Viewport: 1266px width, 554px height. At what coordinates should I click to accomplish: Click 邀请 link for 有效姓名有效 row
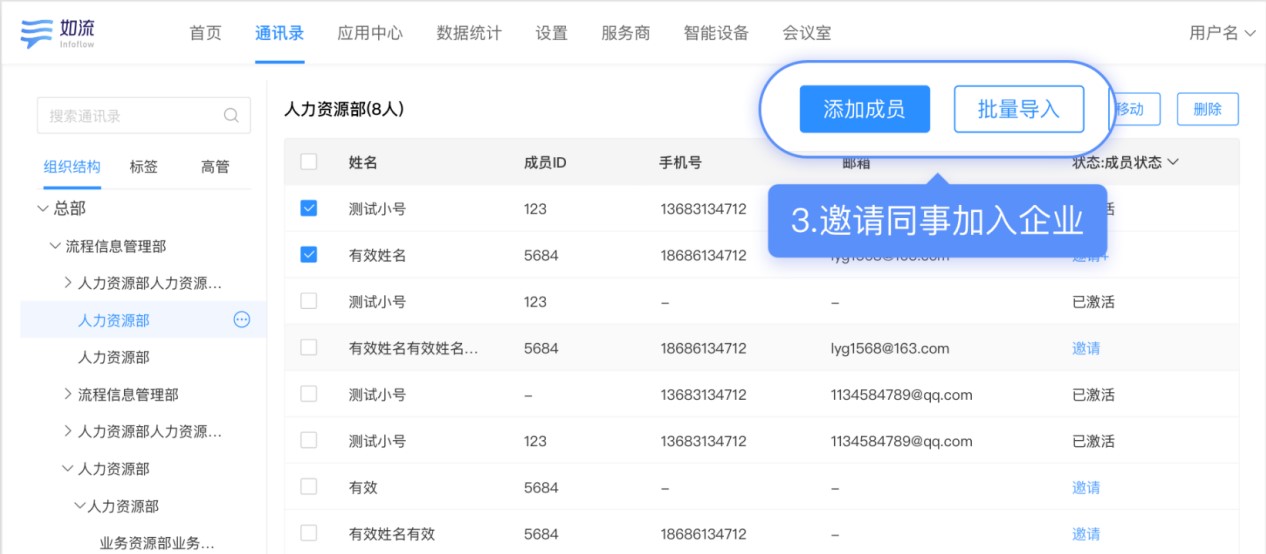point(1086,534)
